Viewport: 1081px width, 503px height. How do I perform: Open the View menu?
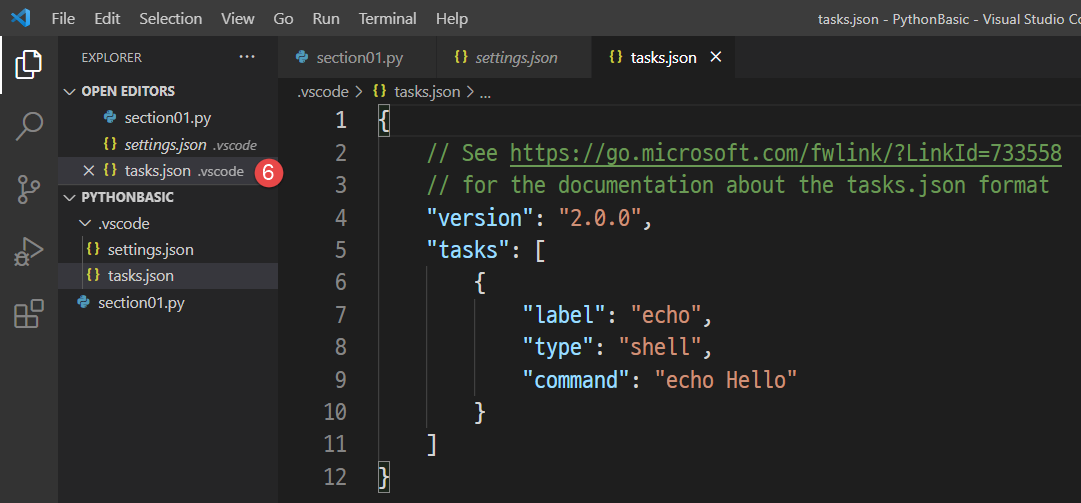[238, 19]
